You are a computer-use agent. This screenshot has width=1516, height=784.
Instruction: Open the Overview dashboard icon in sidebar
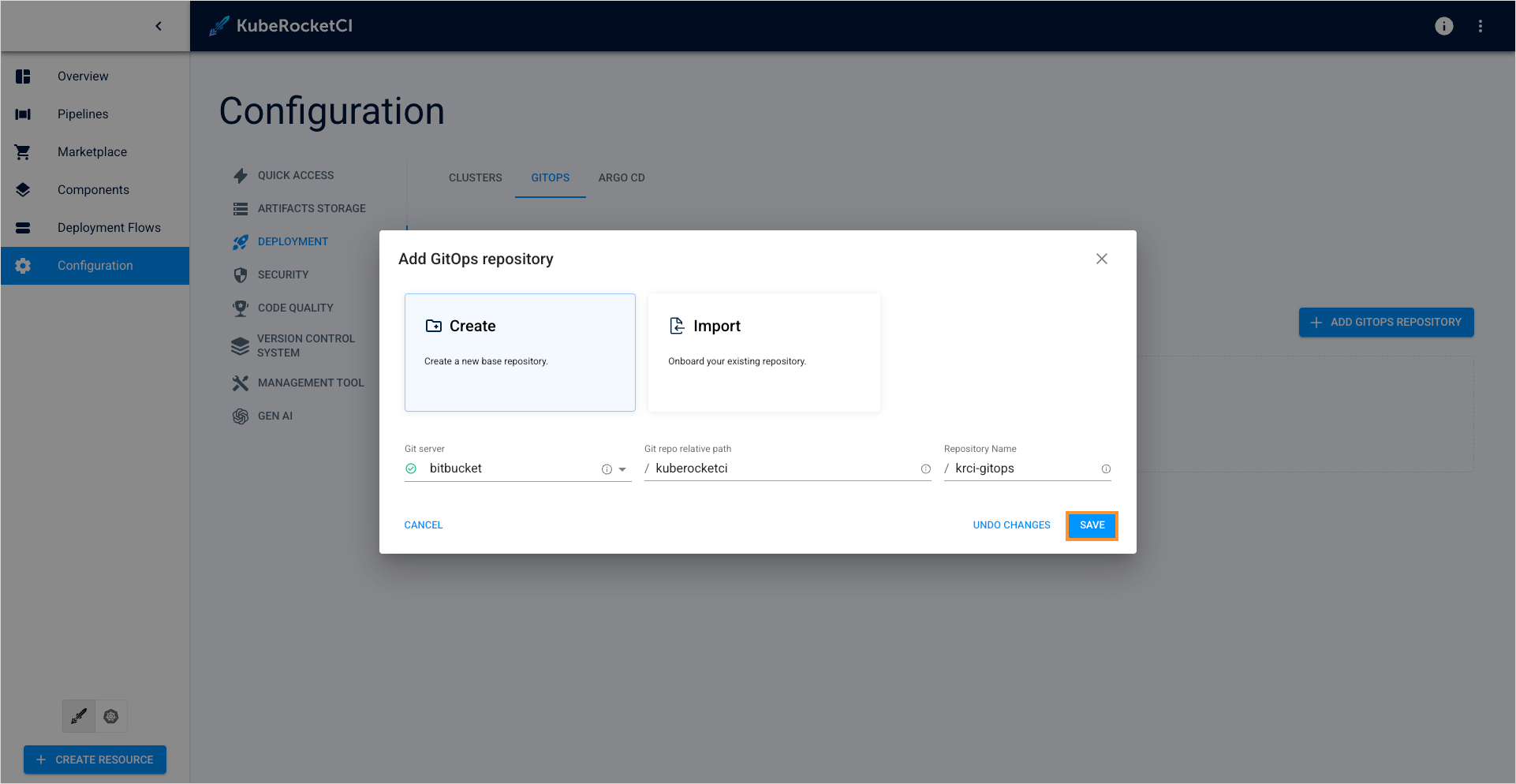tap(22, 76)
